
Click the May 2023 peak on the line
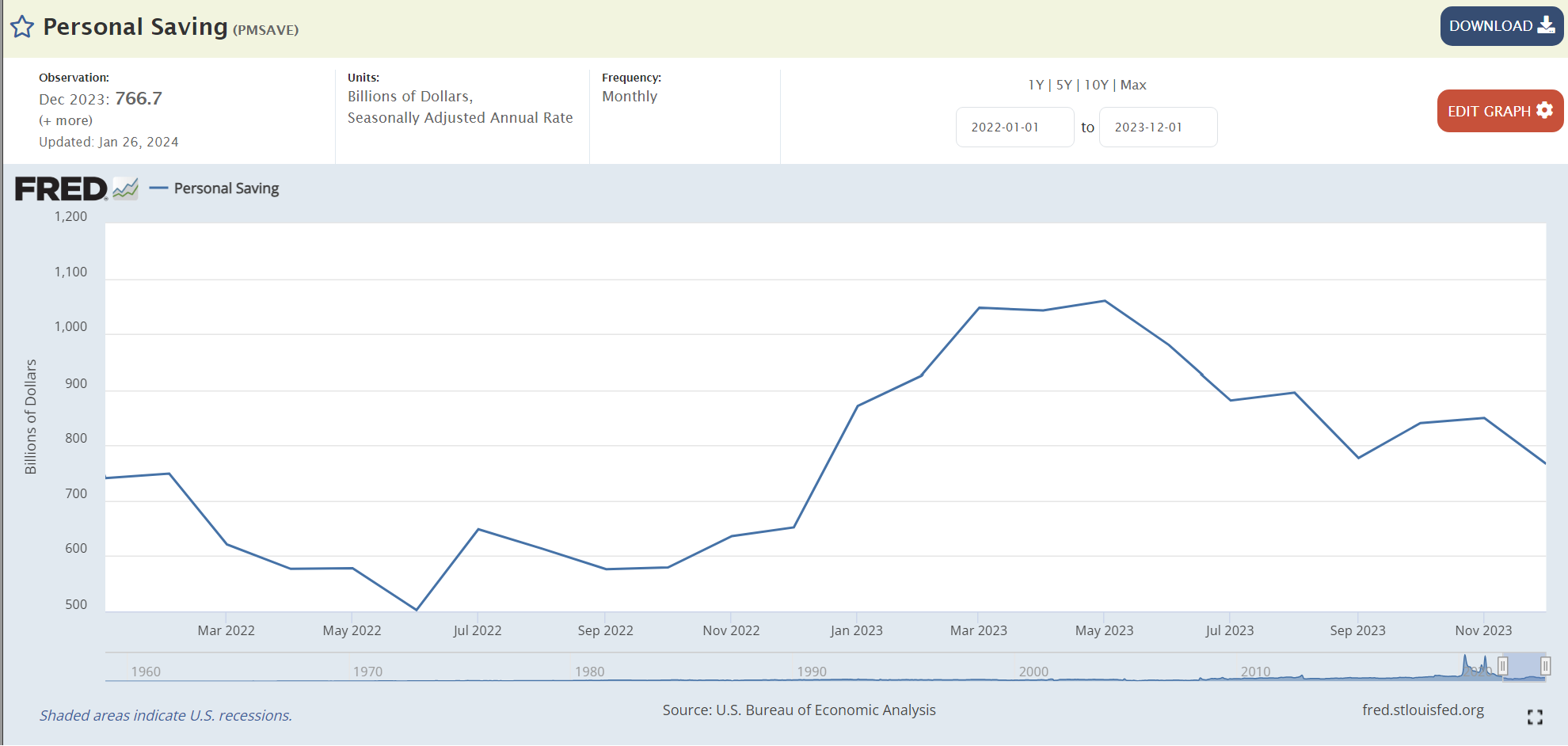1105,301
